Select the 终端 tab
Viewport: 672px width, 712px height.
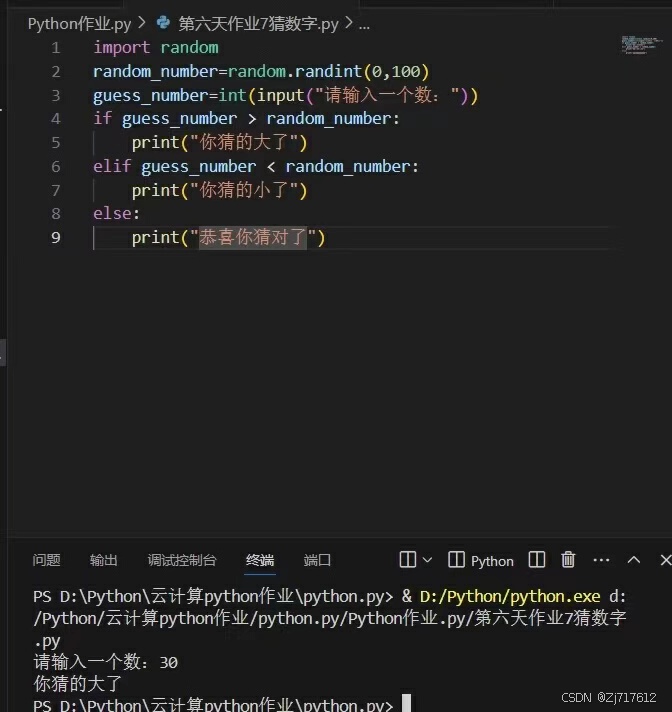click(x=260, y=560)
